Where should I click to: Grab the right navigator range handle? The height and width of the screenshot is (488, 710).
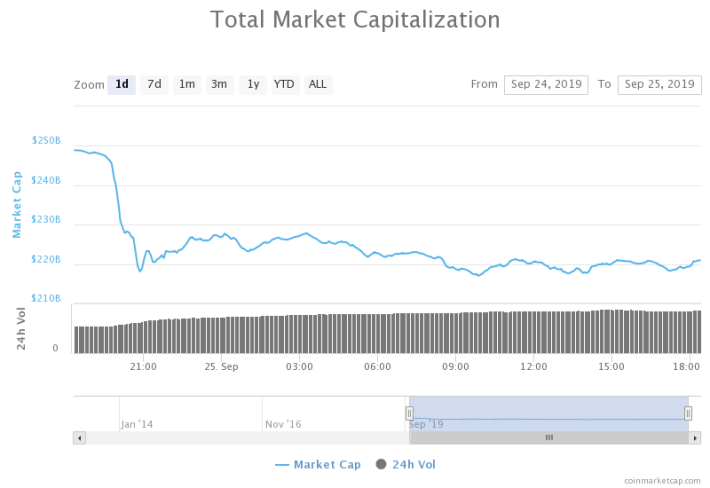688,413
